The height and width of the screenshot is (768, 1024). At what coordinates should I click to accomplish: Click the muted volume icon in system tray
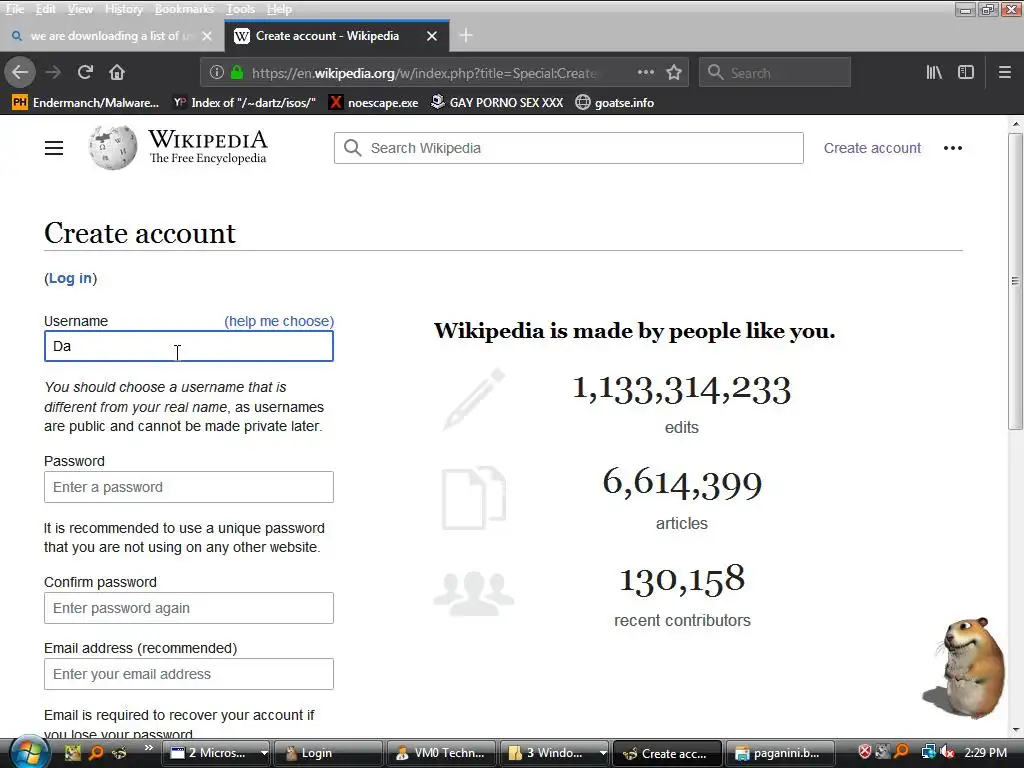947,752
